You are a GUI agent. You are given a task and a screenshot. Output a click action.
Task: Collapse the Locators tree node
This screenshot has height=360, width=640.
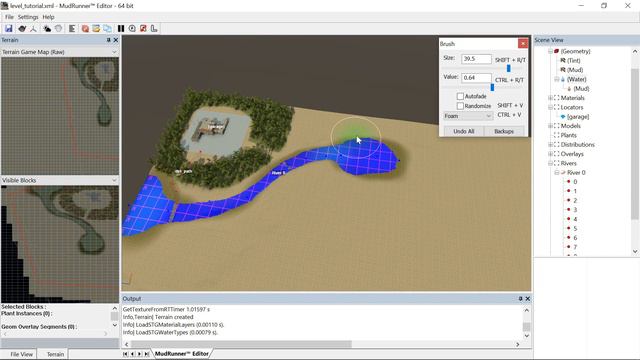(550, 107)
